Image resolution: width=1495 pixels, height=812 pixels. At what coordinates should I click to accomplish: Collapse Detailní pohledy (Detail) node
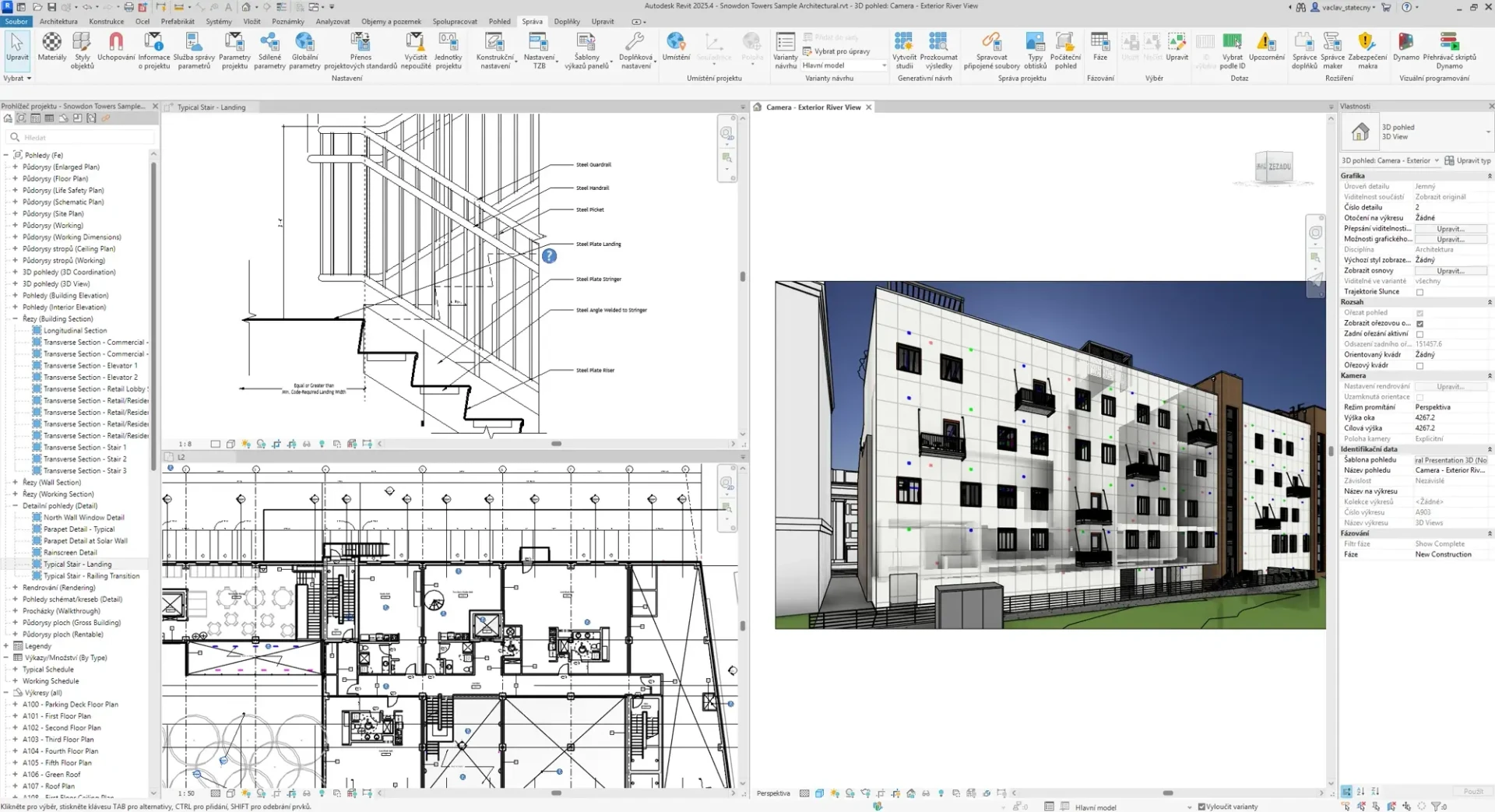(x=15, y=505)
